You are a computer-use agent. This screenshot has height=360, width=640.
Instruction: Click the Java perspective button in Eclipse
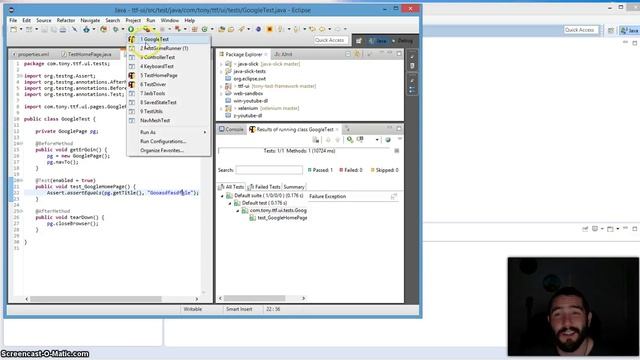(378, 41)
